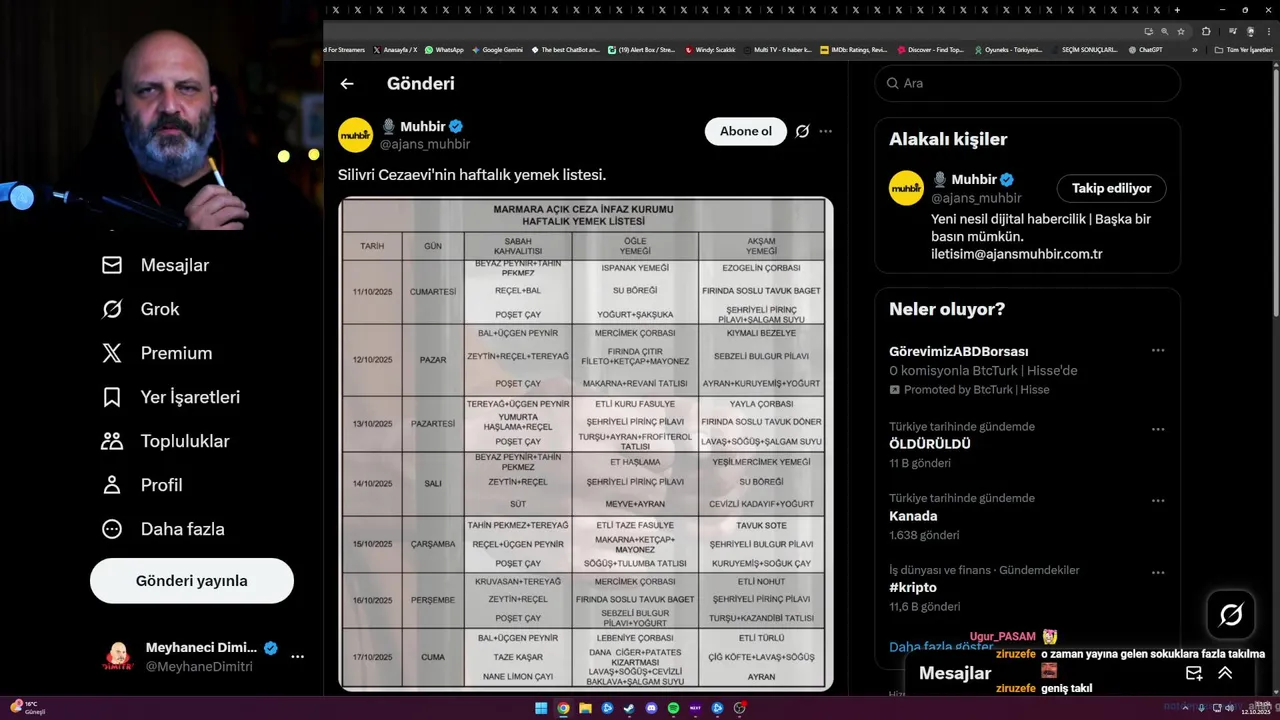1280x720 pixels.
Task: Open the #kripto trending topic
Action: [913, 588]
